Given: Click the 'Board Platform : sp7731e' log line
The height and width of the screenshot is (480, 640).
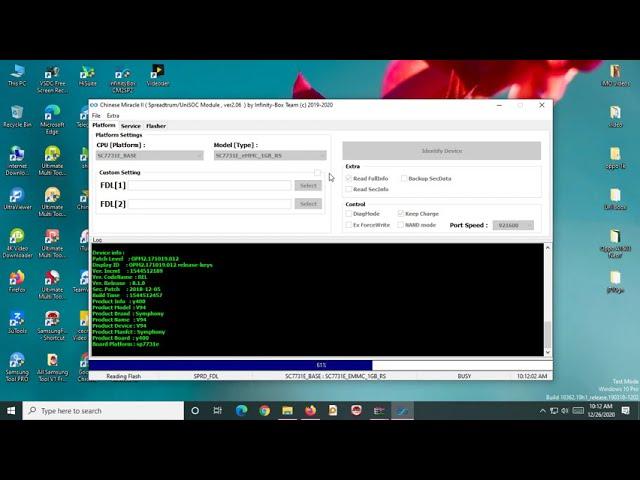Looking at the screenshot, I should 126,344.
